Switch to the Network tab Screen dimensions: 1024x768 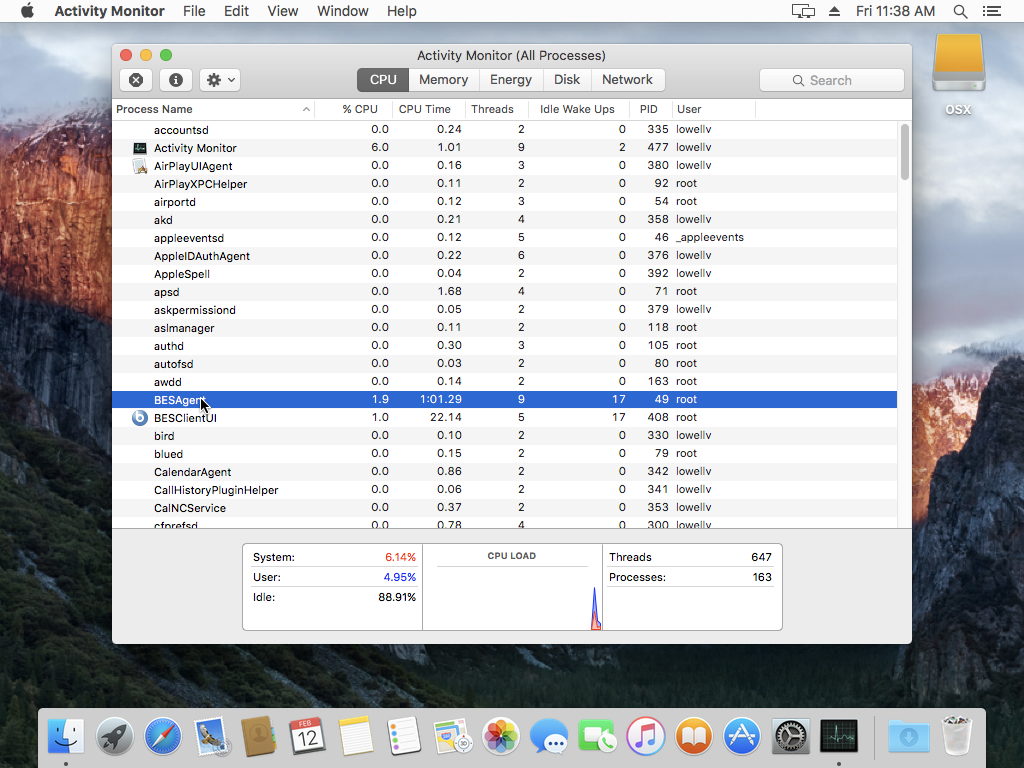(x=627, y=80)
